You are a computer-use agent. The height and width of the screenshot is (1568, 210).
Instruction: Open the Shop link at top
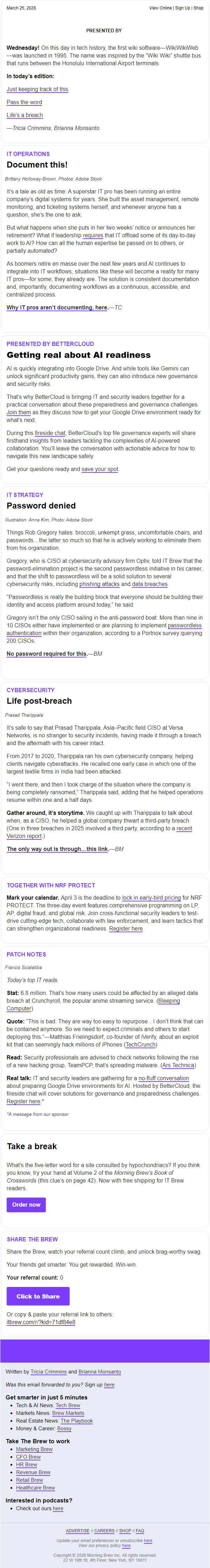pos(198,8)
